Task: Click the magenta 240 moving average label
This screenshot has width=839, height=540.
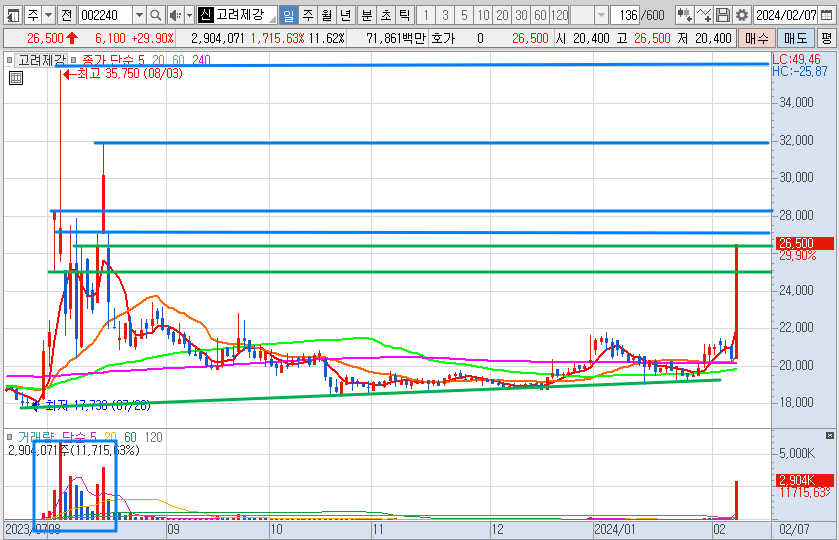Action: pos(201,60)
